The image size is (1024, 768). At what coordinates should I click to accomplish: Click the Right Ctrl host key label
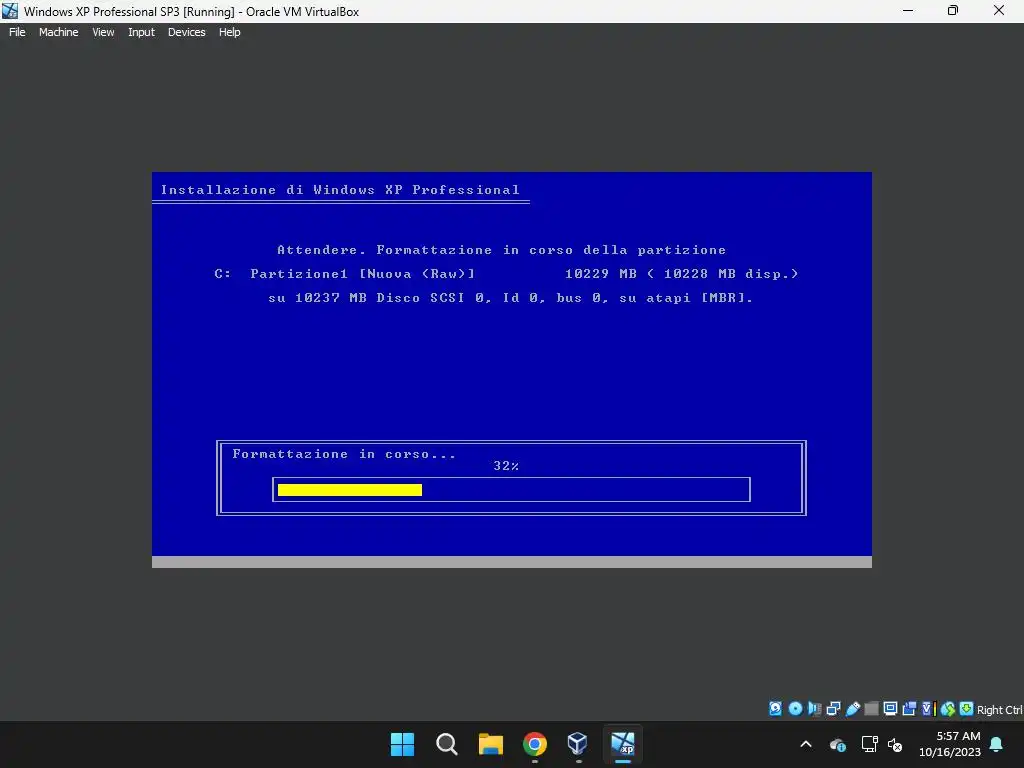999,710
